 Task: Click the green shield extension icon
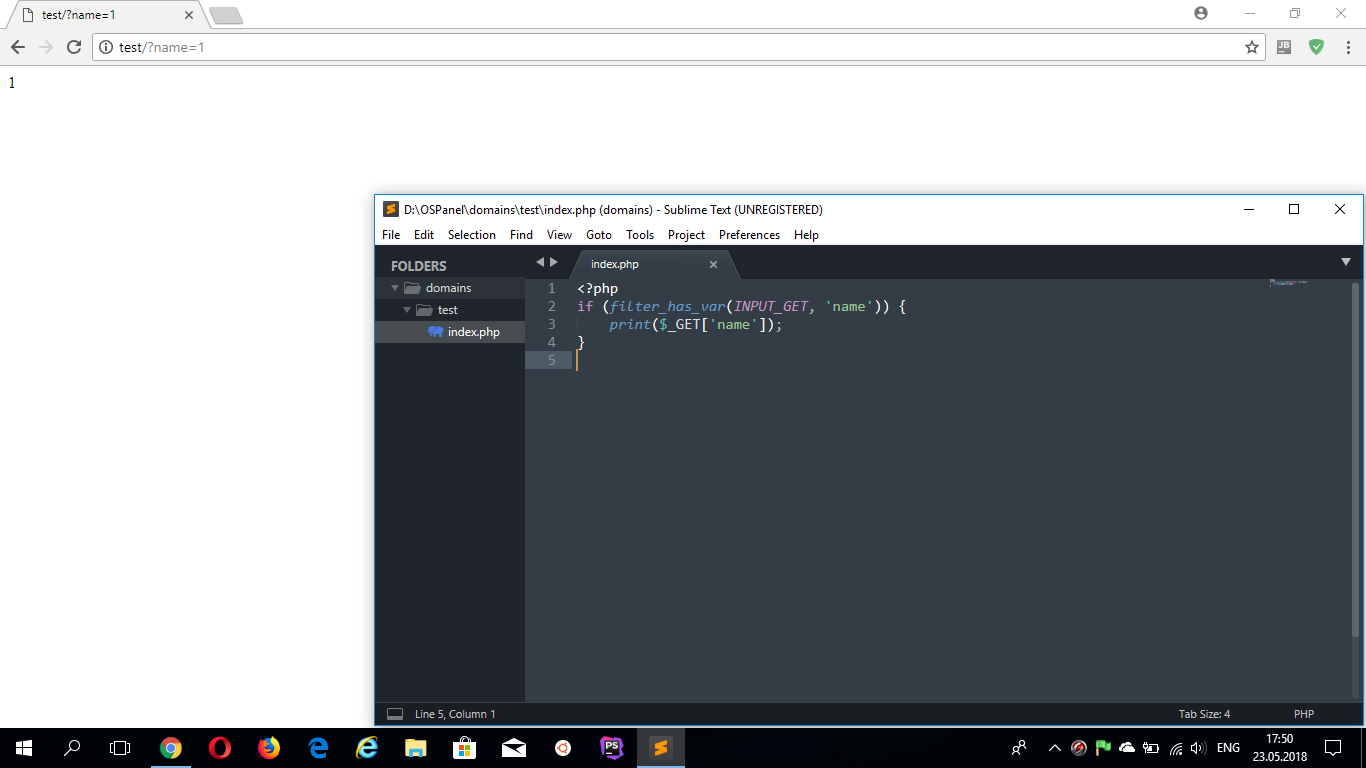point(1316,47)
